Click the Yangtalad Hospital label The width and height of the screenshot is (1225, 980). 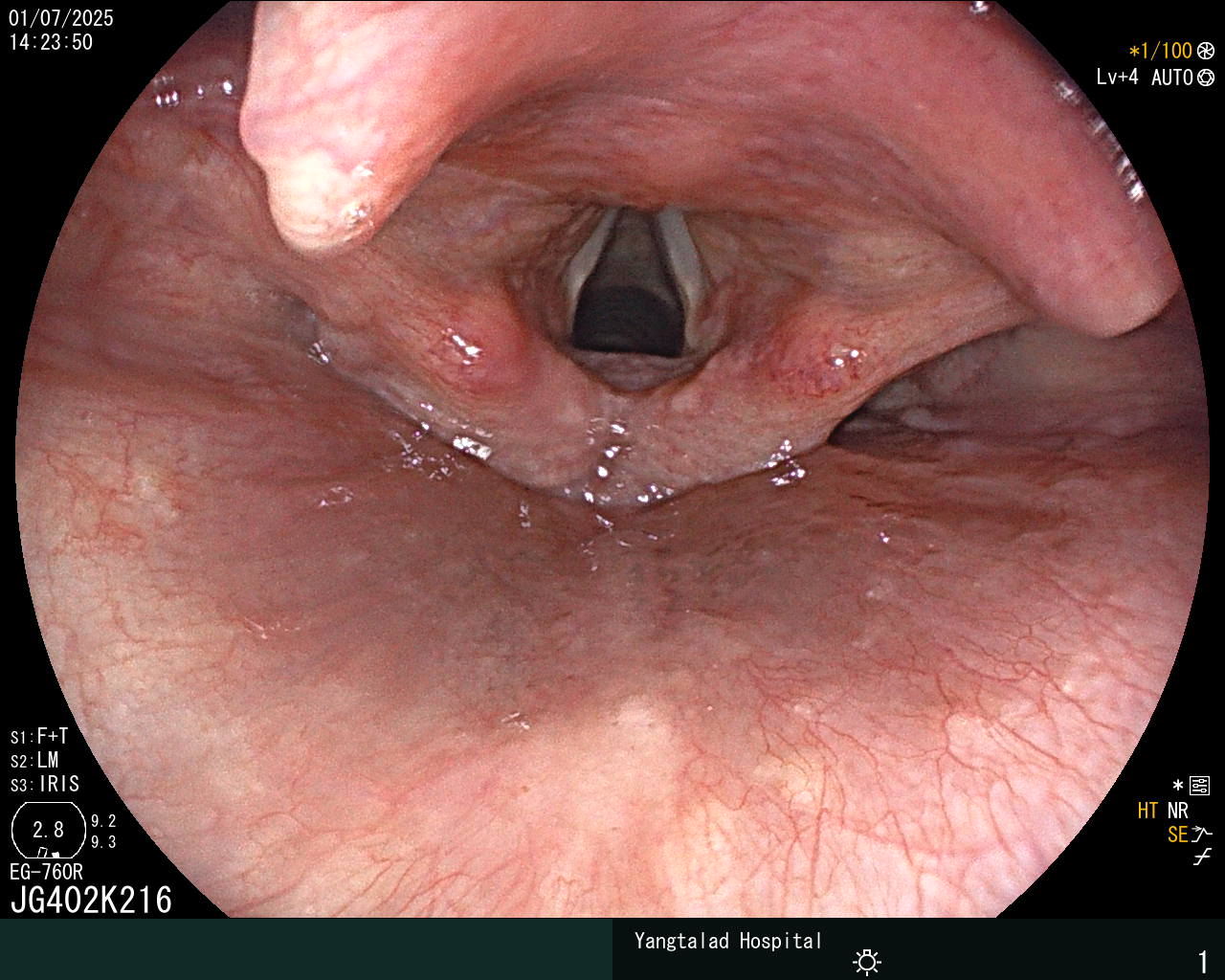(728, 941)
